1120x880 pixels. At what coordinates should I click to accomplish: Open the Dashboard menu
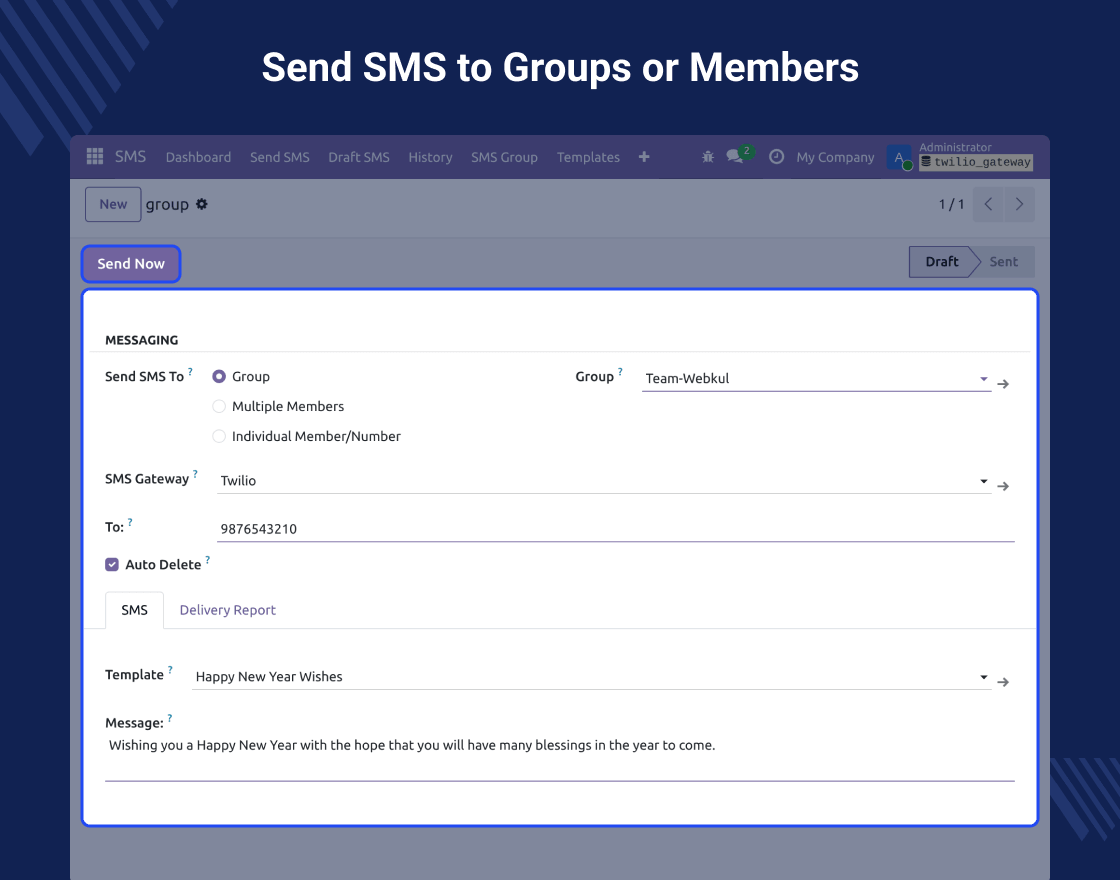coord(199,157)
